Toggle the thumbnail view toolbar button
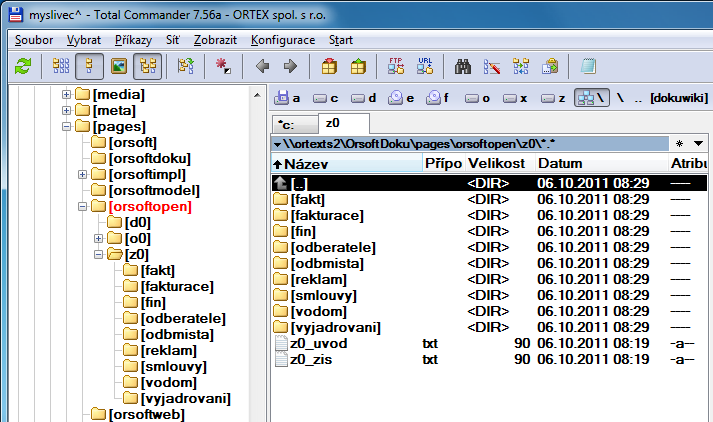The width and height of the screenshot is (713, 422). point(120,67)
